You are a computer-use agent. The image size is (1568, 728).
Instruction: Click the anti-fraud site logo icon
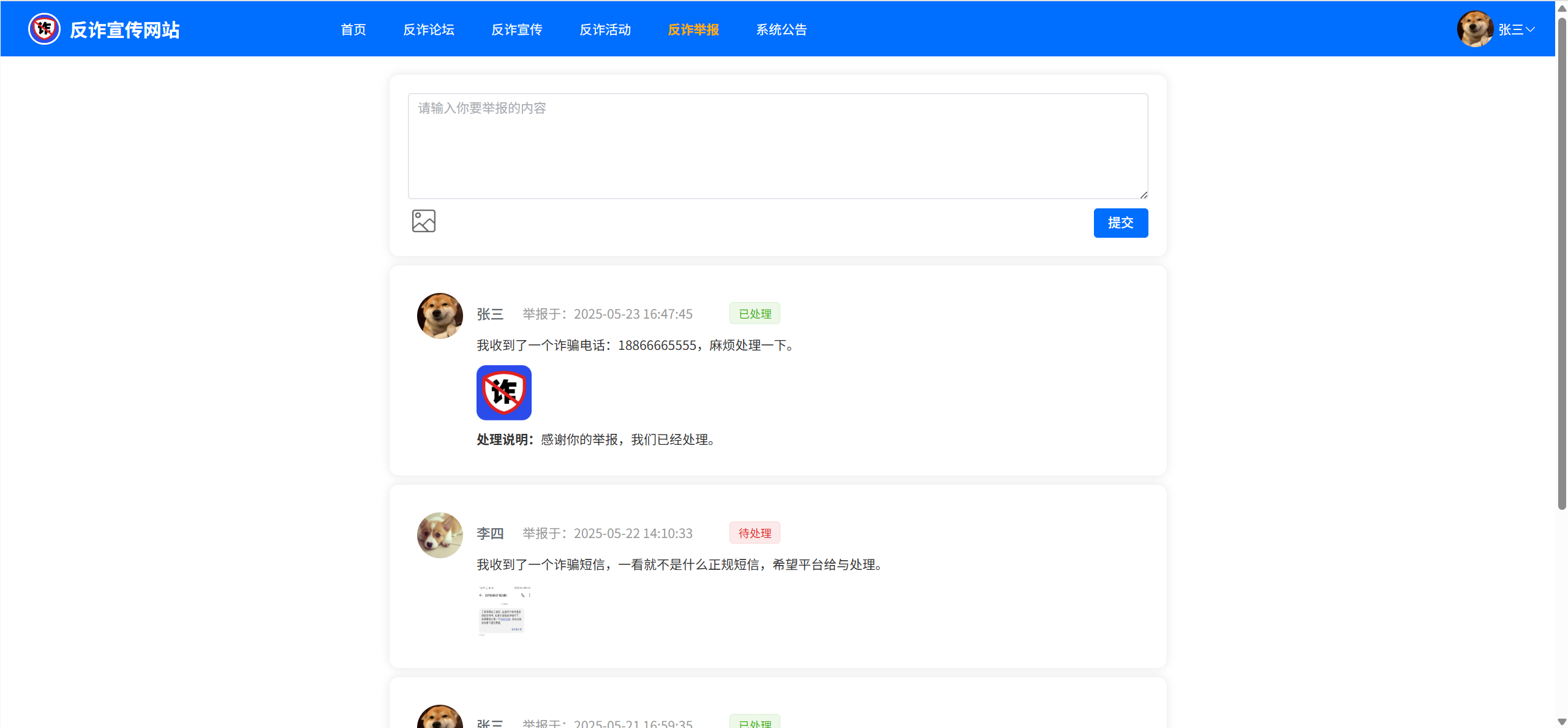[x=44, y=29]
